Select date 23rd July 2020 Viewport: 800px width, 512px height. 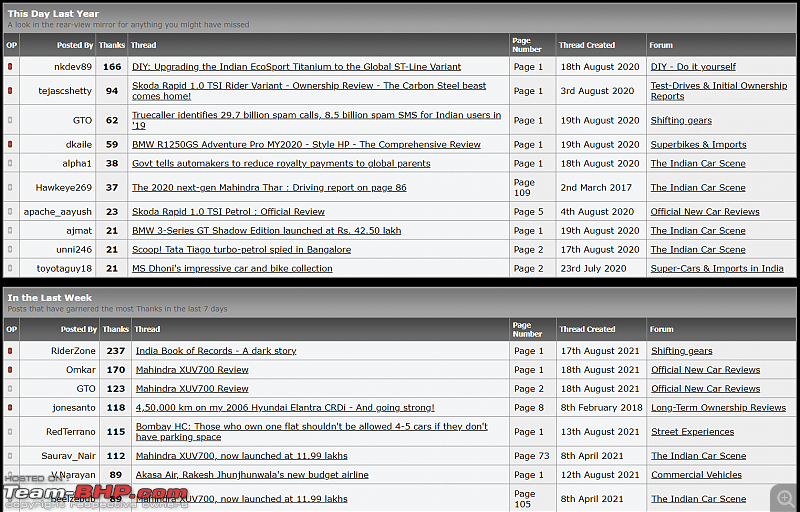[x=593, y=268]
